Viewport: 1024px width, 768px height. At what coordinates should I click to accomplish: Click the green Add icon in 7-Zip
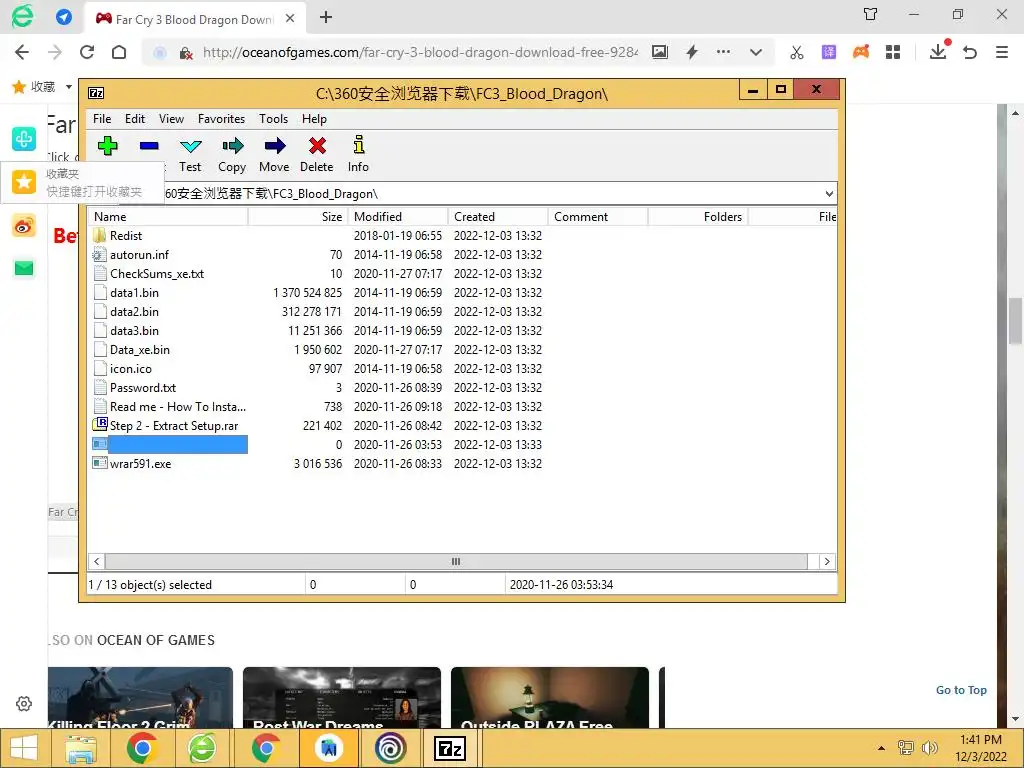coord(108,146)
